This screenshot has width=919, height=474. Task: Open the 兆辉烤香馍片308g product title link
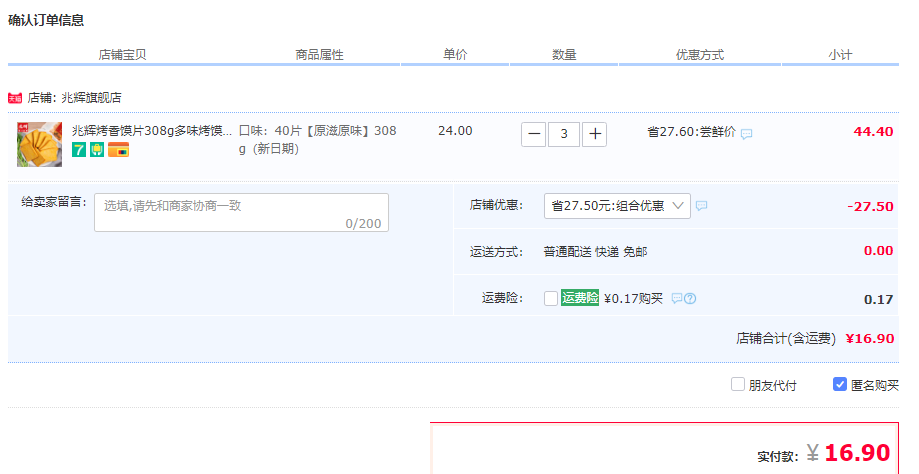(152, 131)
